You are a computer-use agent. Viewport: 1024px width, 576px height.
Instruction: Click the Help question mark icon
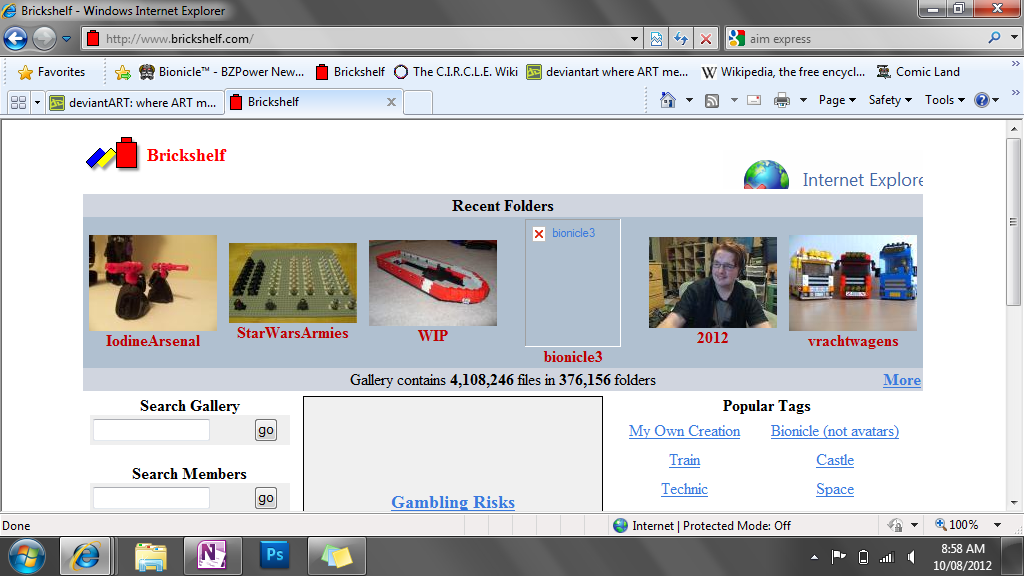pyautogui.click(x=982, y=100)
